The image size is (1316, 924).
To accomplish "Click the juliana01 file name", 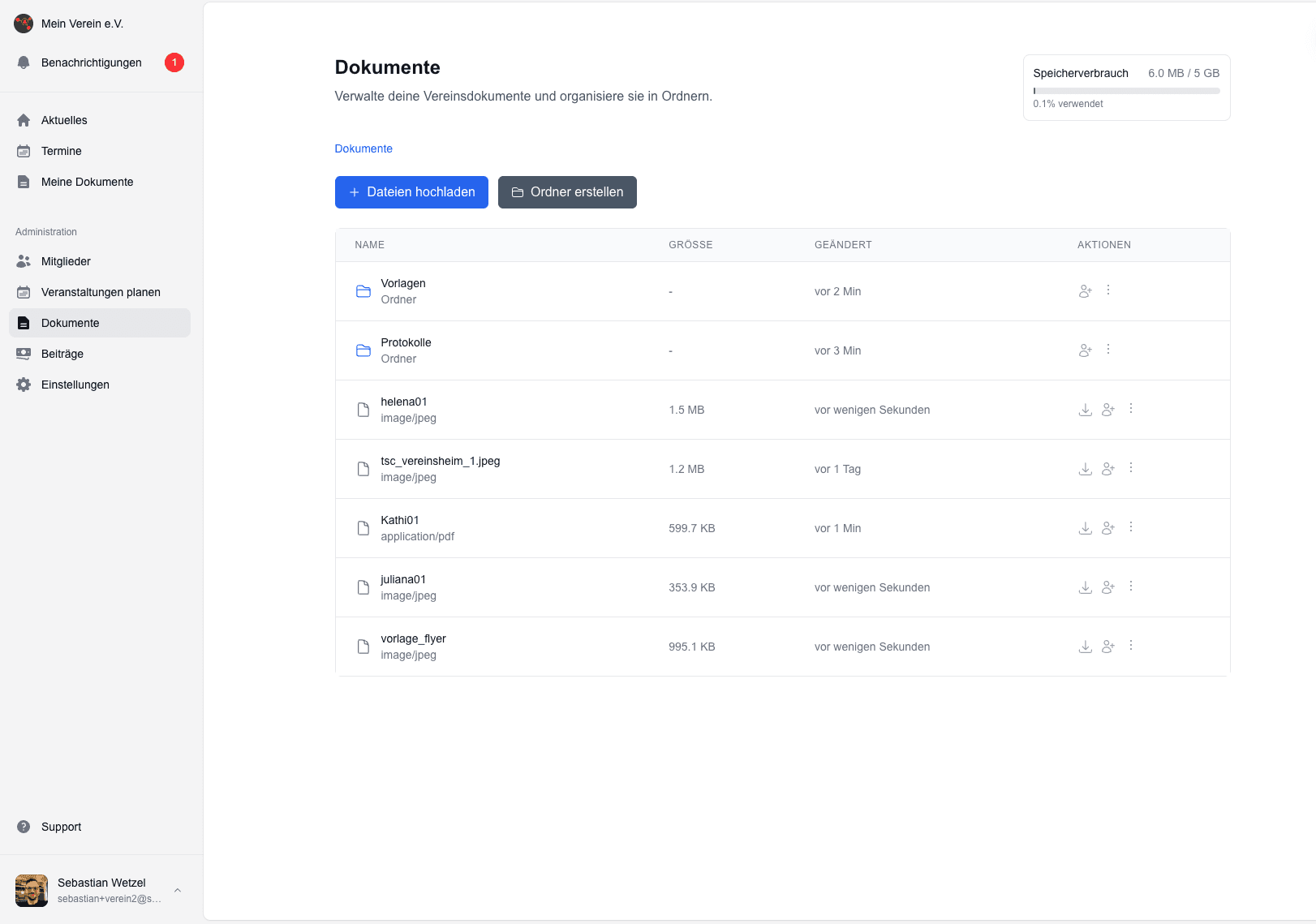I will pyautogui.click(x=403, y=579).
